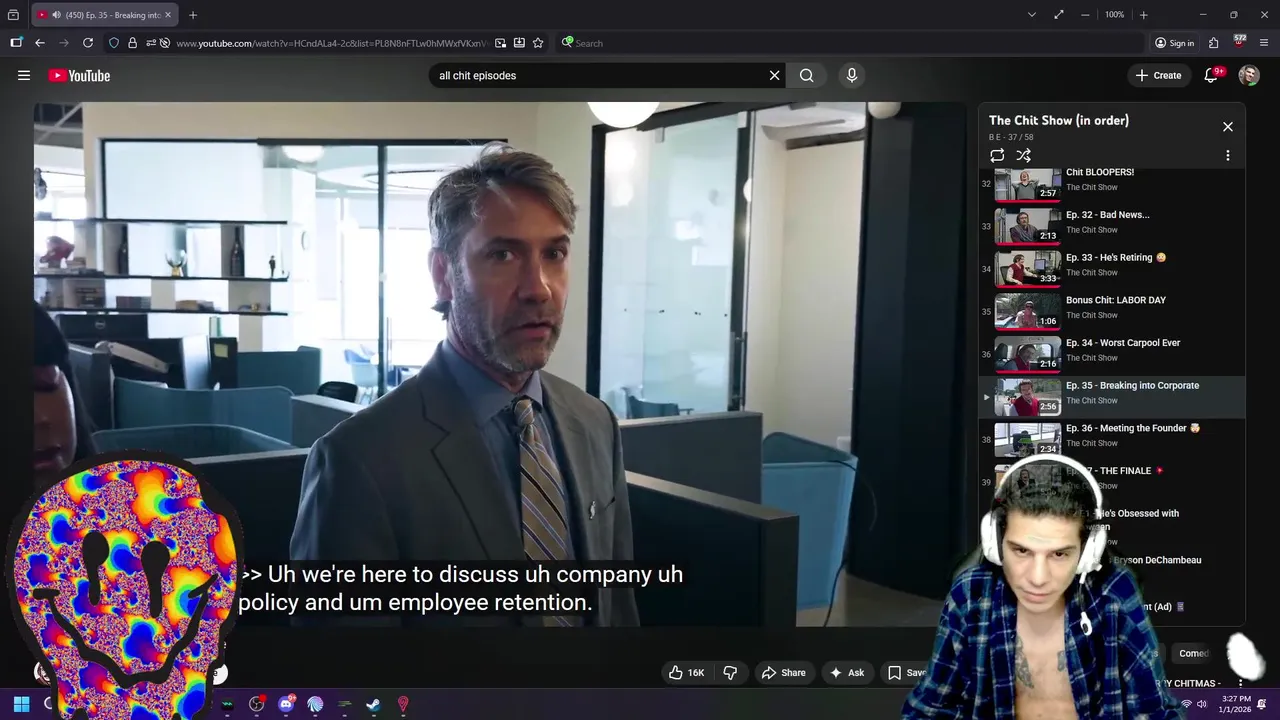The width and height of the screenshot is (1280, 720).
Task: Dislike the video
Action: [730, 673]
